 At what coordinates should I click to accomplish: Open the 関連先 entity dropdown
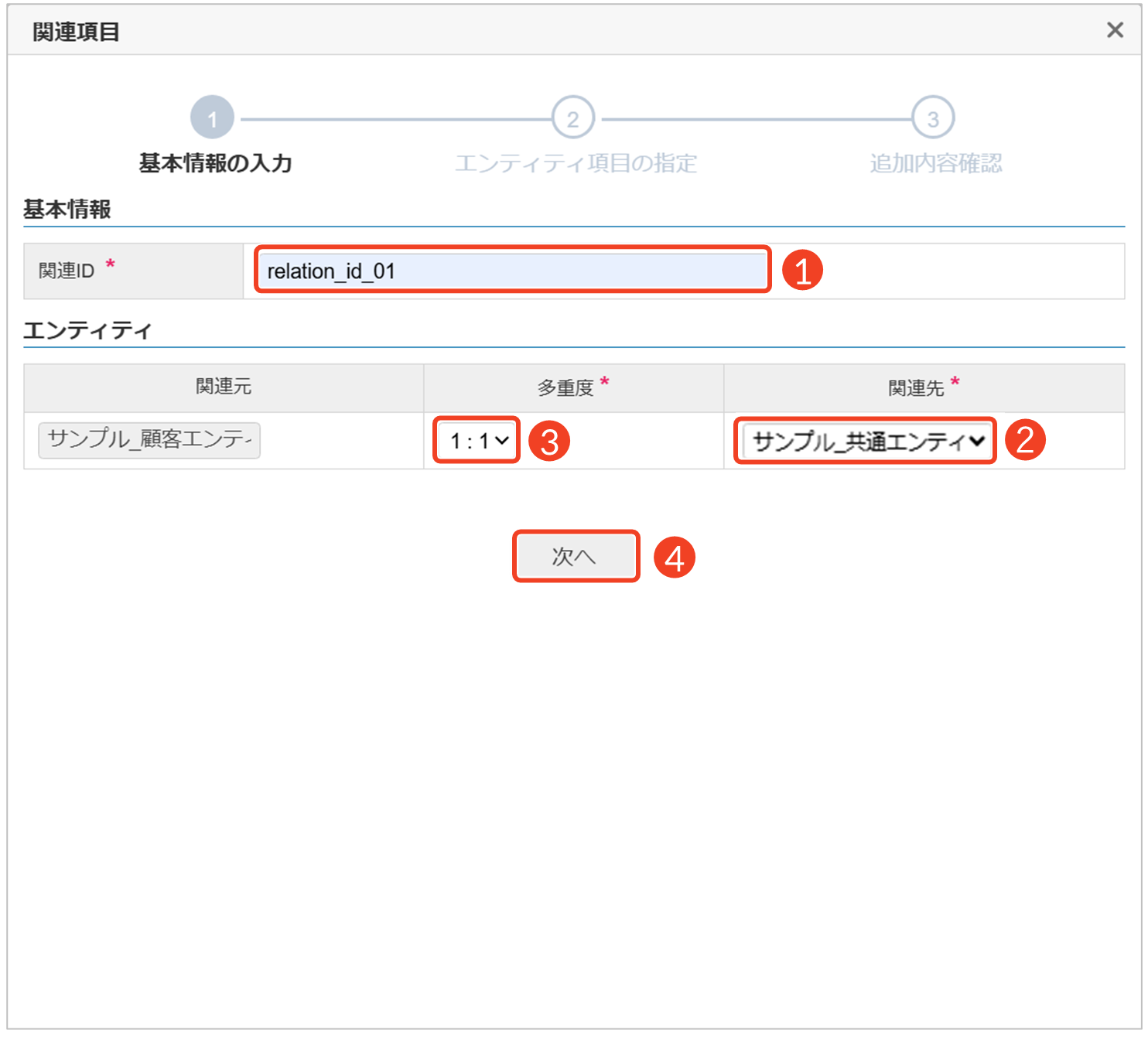(x=865, y=441)
